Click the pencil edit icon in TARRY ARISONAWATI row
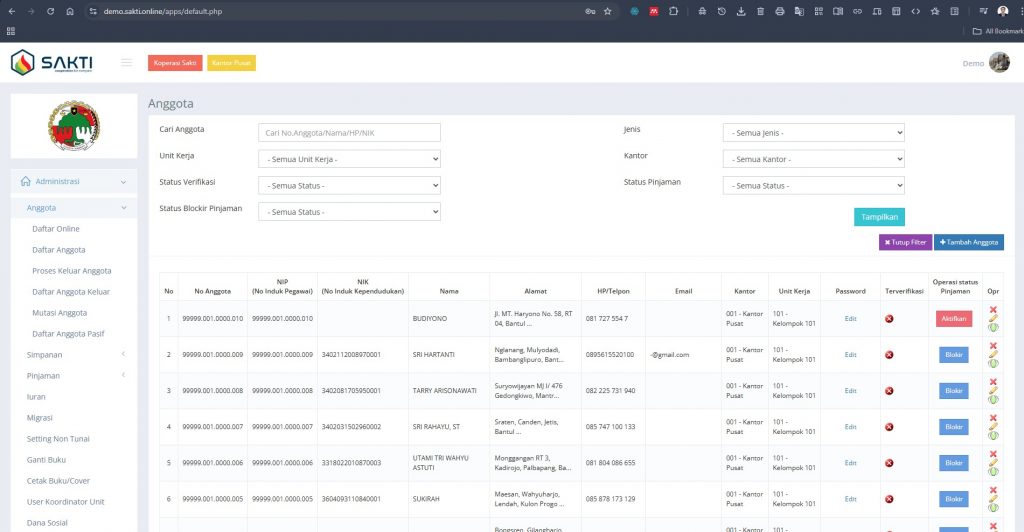Viewport: 1024px width, 532px height. (993, 390)
